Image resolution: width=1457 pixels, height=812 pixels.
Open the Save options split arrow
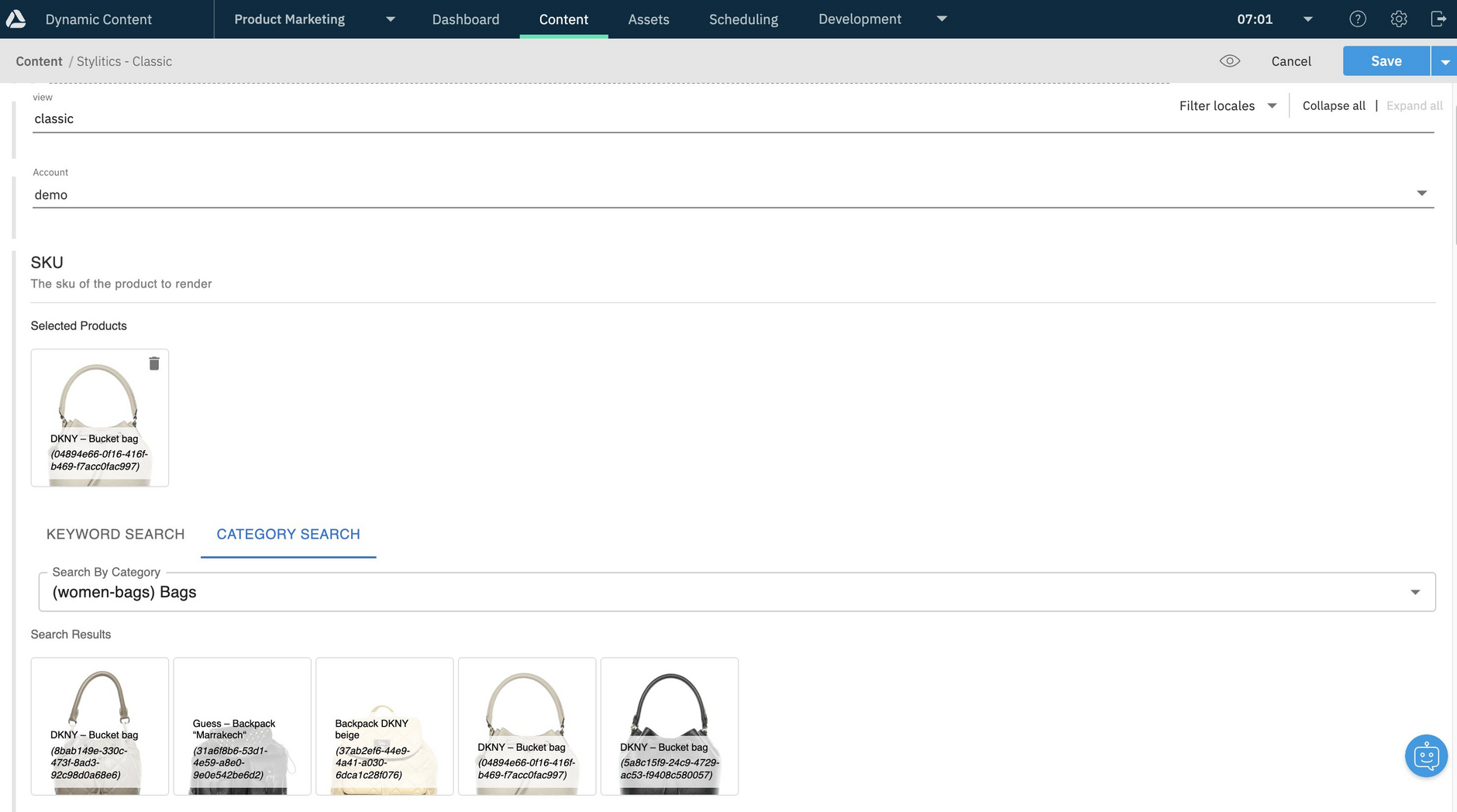pyautogui.click(x=1445, y=61)
